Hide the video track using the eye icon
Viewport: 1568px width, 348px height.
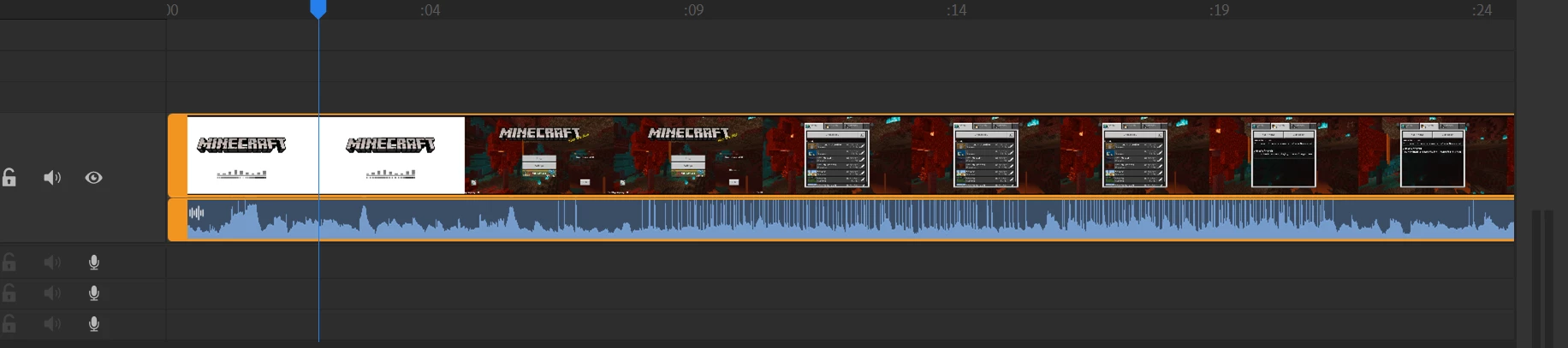94,178
